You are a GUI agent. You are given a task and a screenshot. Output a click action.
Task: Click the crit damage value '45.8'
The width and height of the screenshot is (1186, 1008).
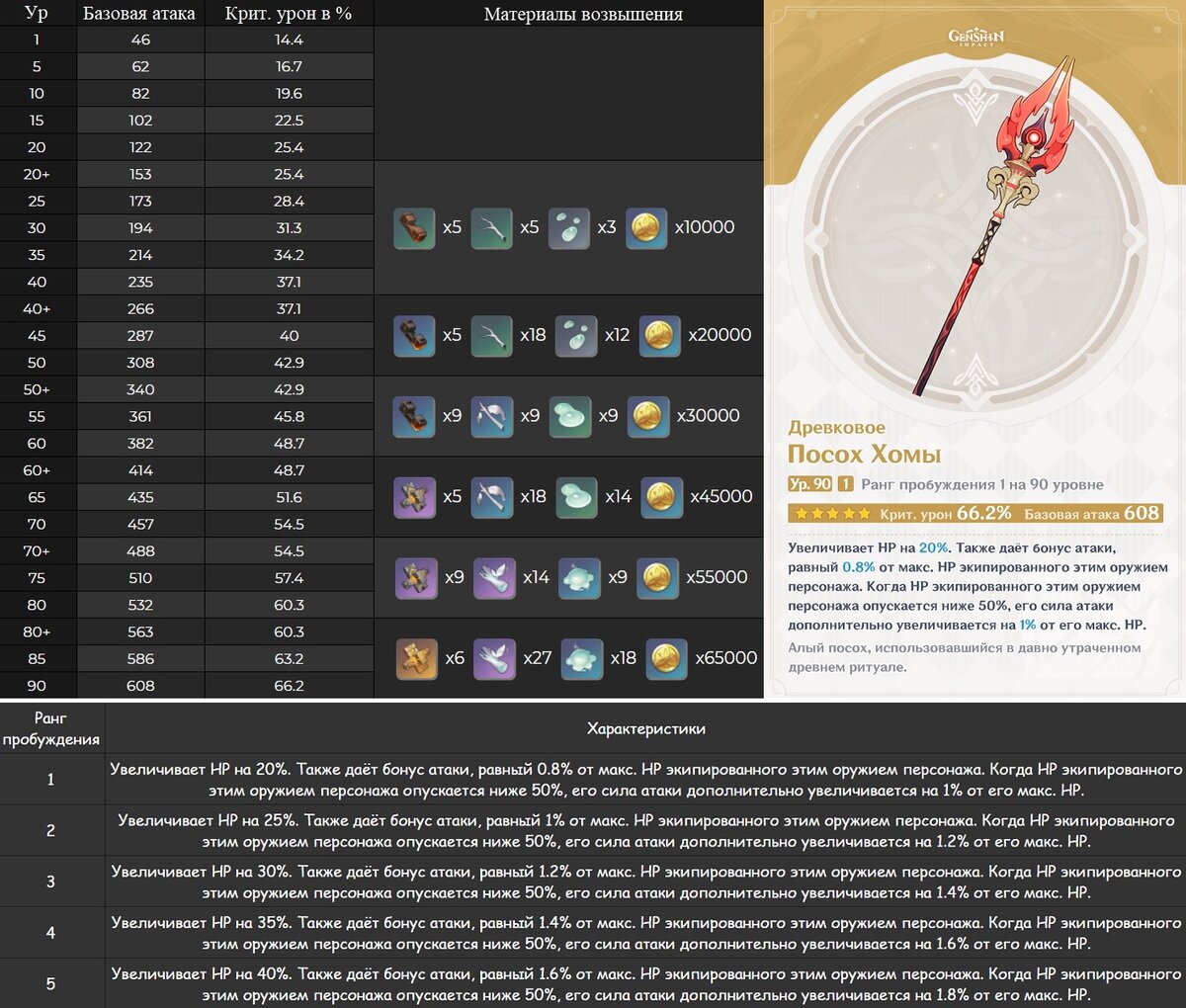tap(289, 416)
